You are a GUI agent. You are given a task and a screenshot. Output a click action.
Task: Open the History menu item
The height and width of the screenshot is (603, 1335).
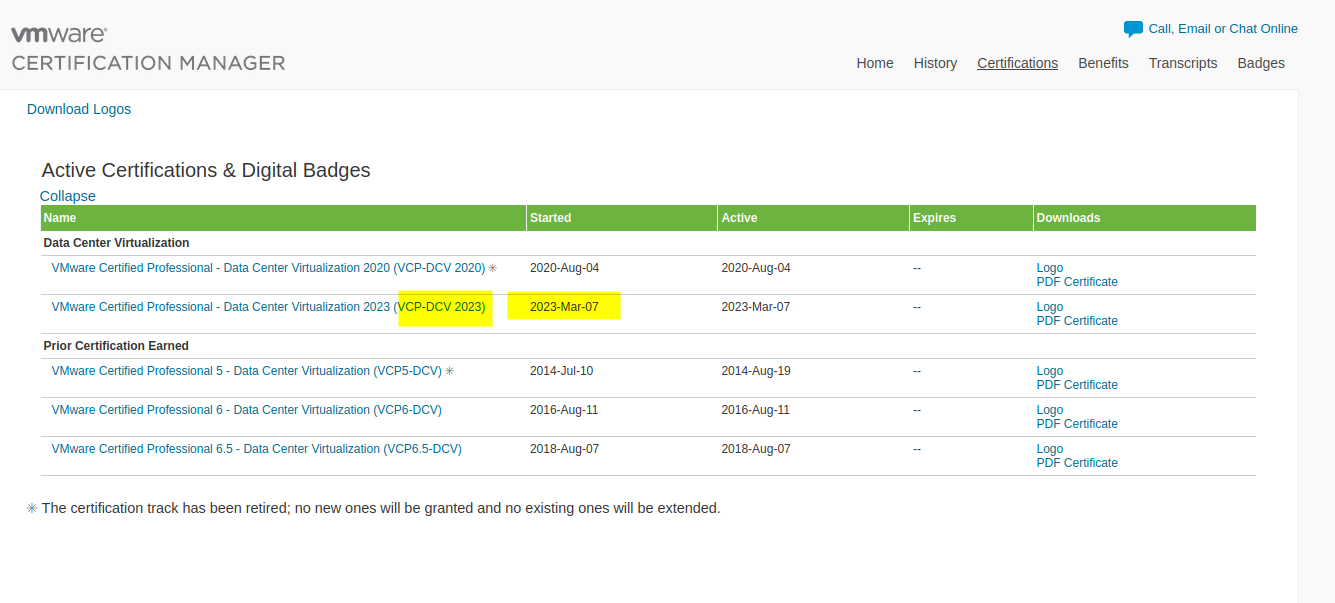pyautogui.click(x=935, y=63)
